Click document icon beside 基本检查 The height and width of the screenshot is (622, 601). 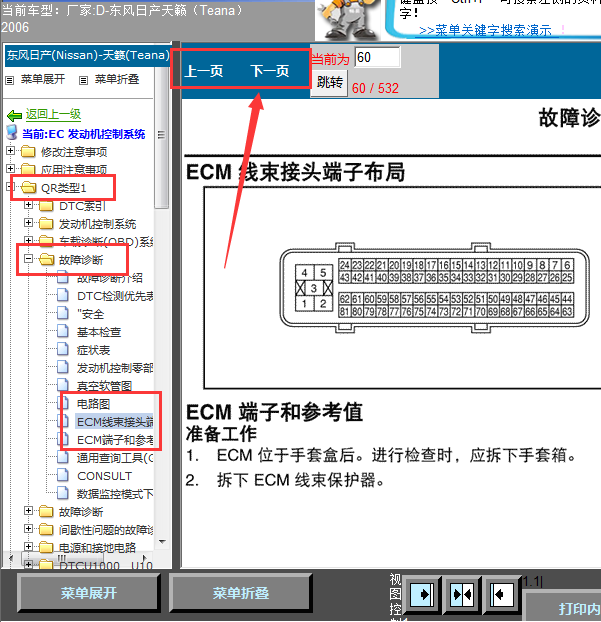click(x=63, y=331)
